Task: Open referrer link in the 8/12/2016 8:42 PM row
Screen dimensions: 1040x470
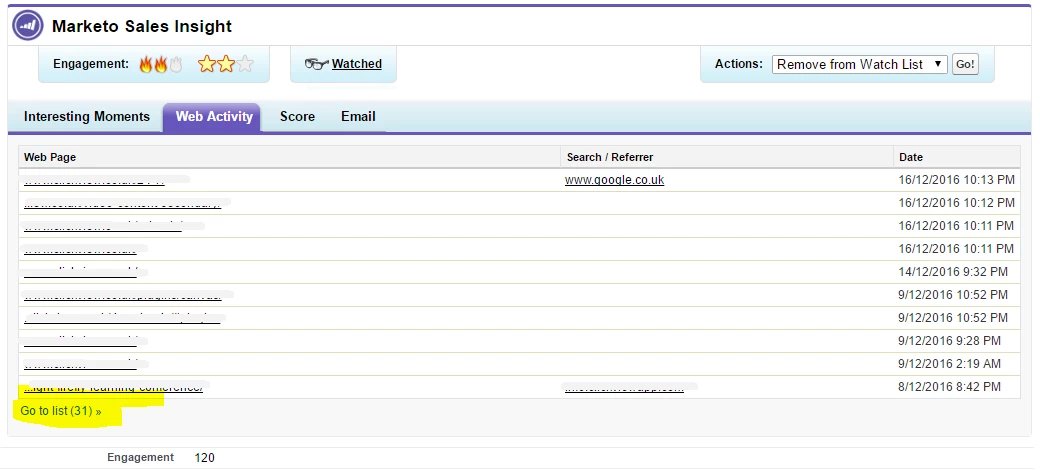Action: click(624, 387)
